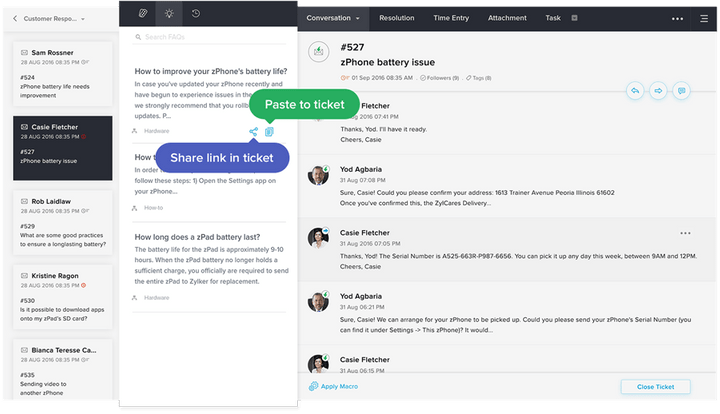Open article How long does a zPad battery last?
The image size is (720, 414).
(x=197, y=237)
